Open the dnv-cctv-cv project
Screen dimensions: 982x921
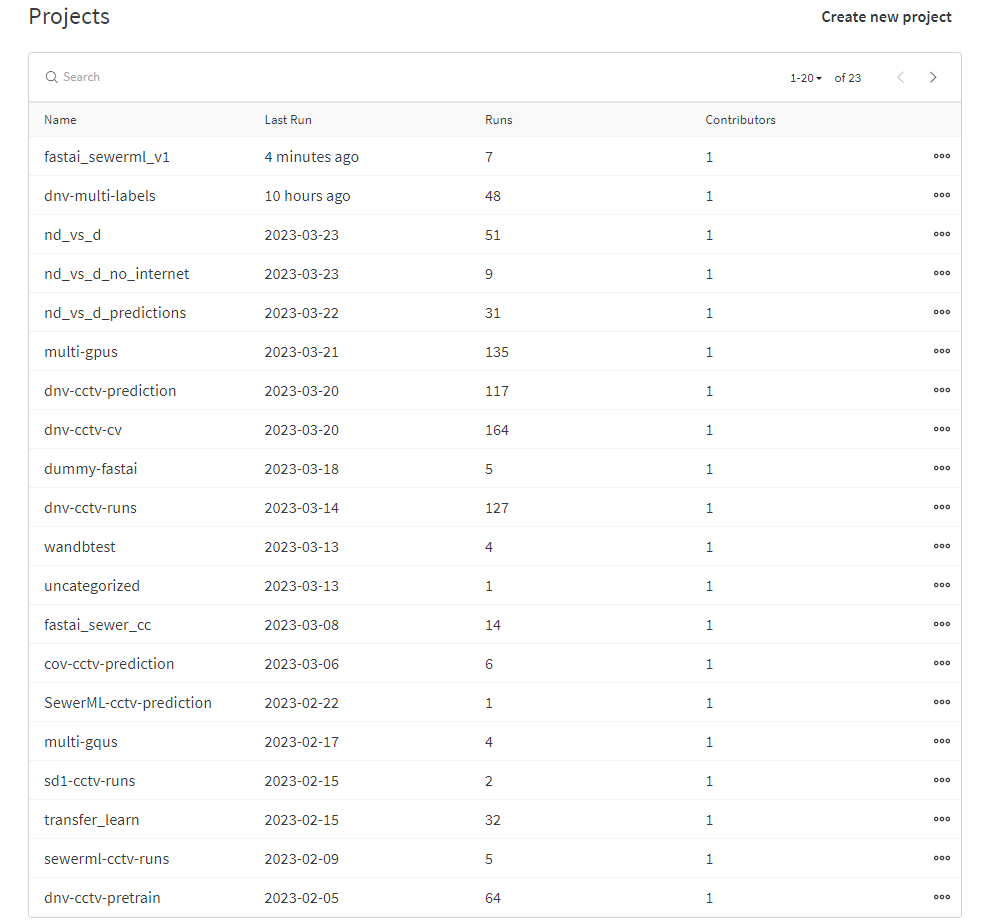click(83, 430)
